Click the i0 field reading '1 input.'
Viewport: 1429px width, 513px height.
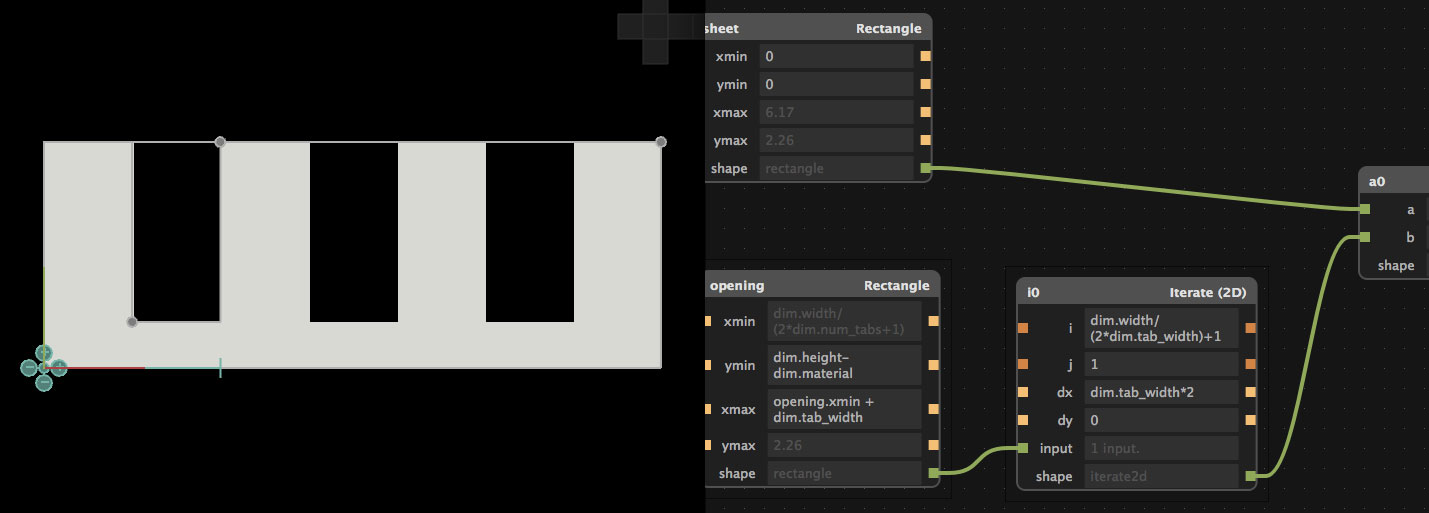pyautogui.click(x=1161, y=448)
